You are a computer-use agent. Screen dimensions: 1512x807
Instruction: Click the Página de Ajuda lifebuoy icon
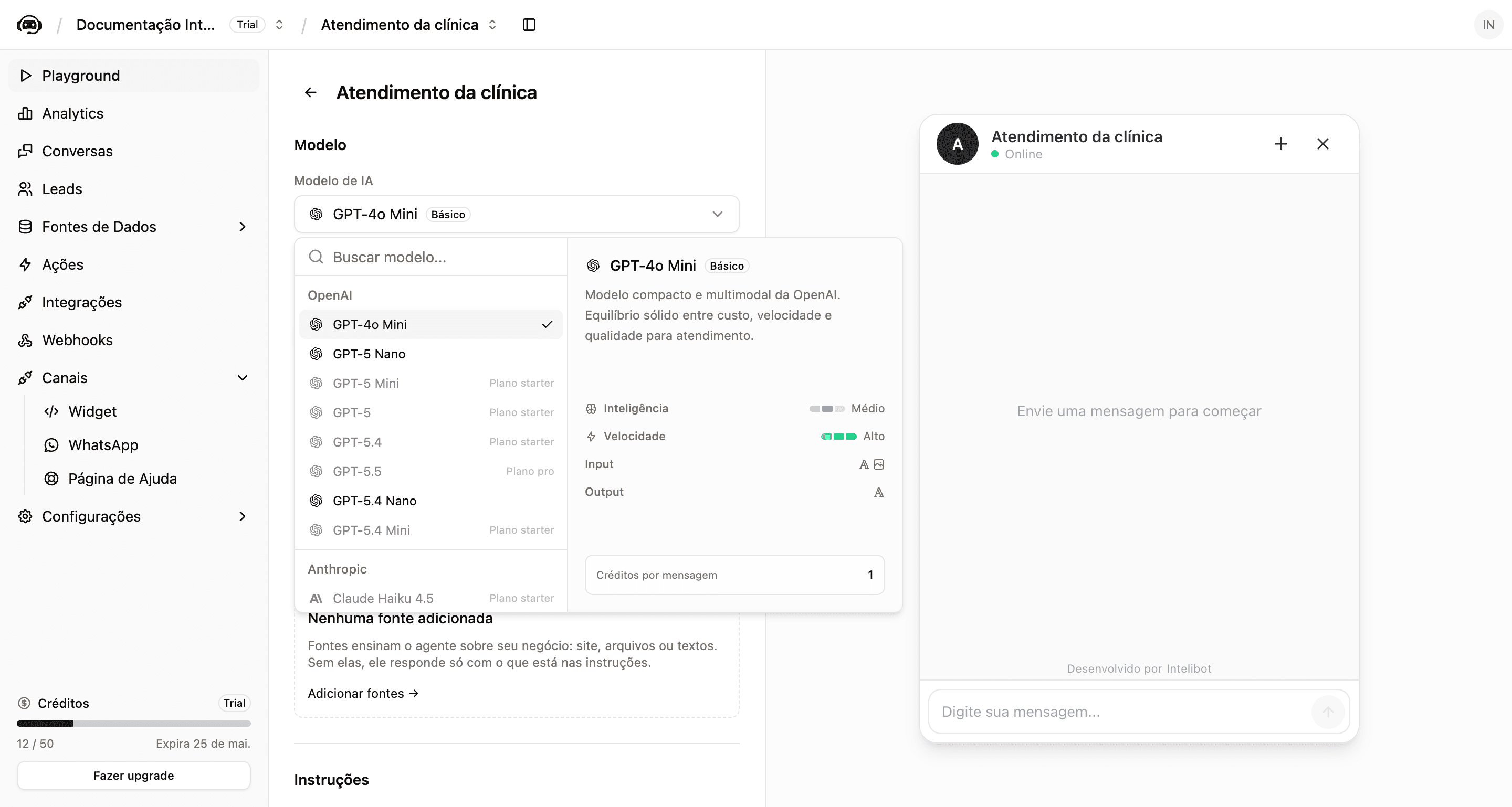pyautogui.click(x=51, y=479)
